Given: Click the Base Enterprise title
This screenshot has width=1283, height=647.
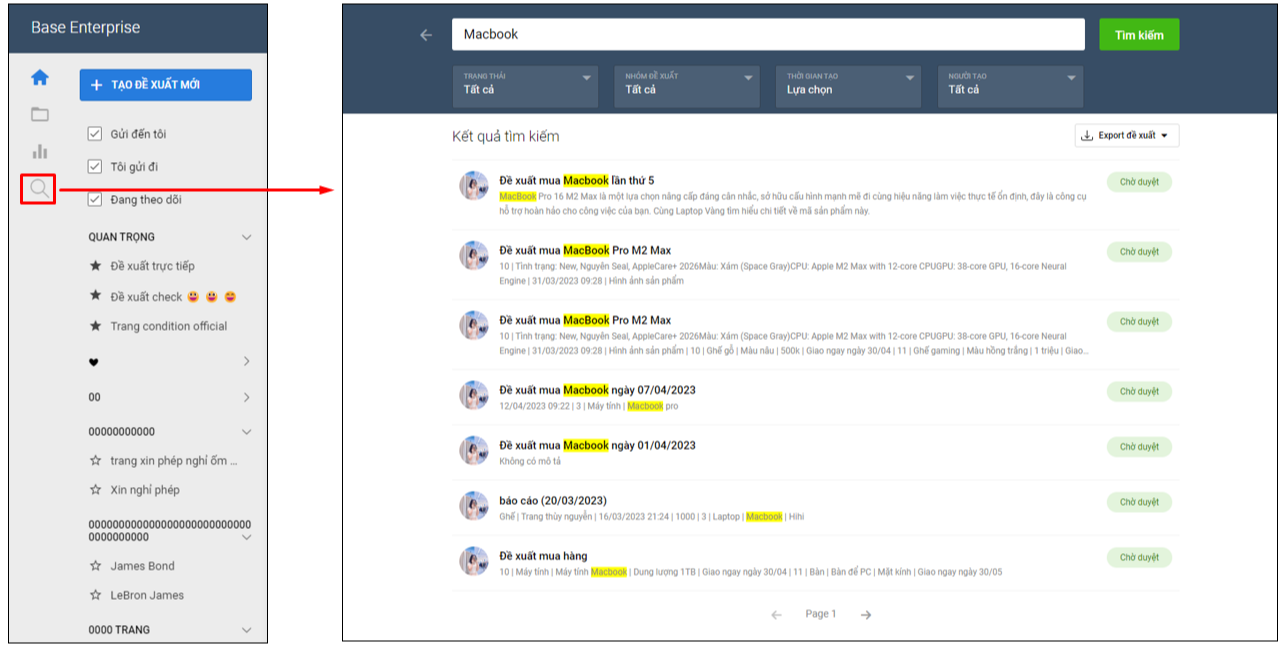Looking at the screenshot, I should (85, 28).
